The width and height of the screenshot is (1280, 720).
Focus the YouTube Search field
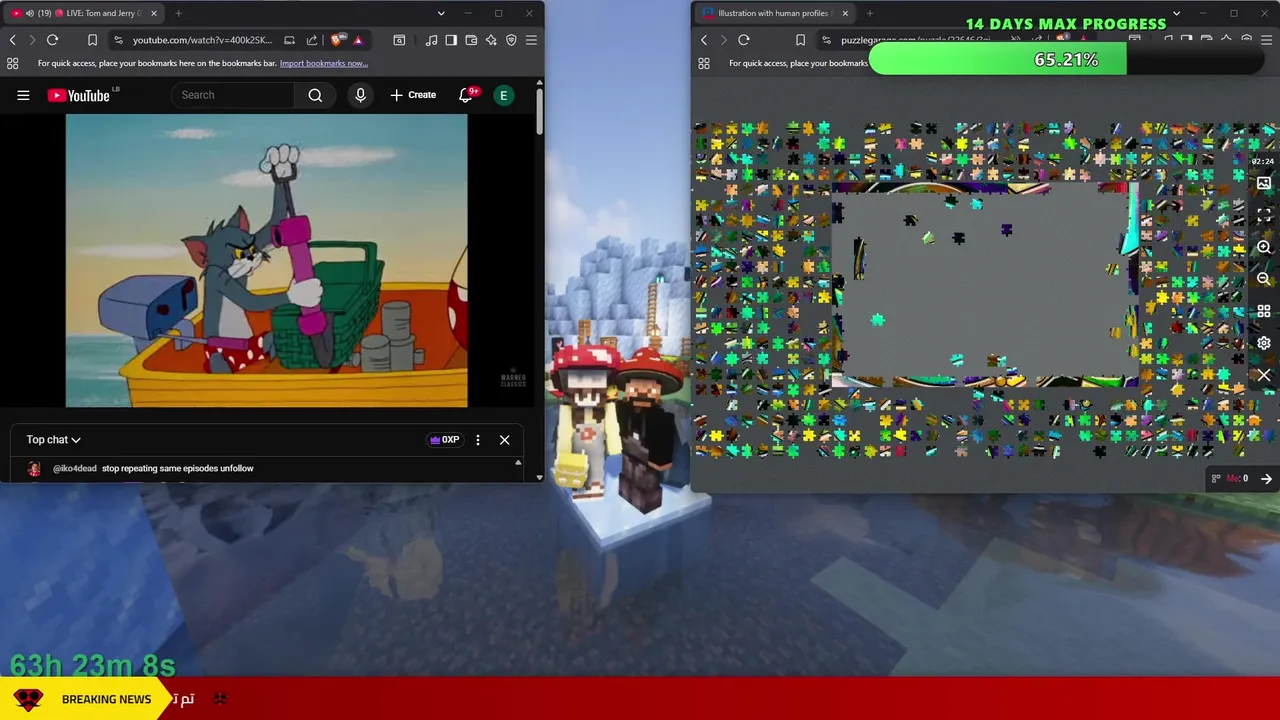point(233,95)
